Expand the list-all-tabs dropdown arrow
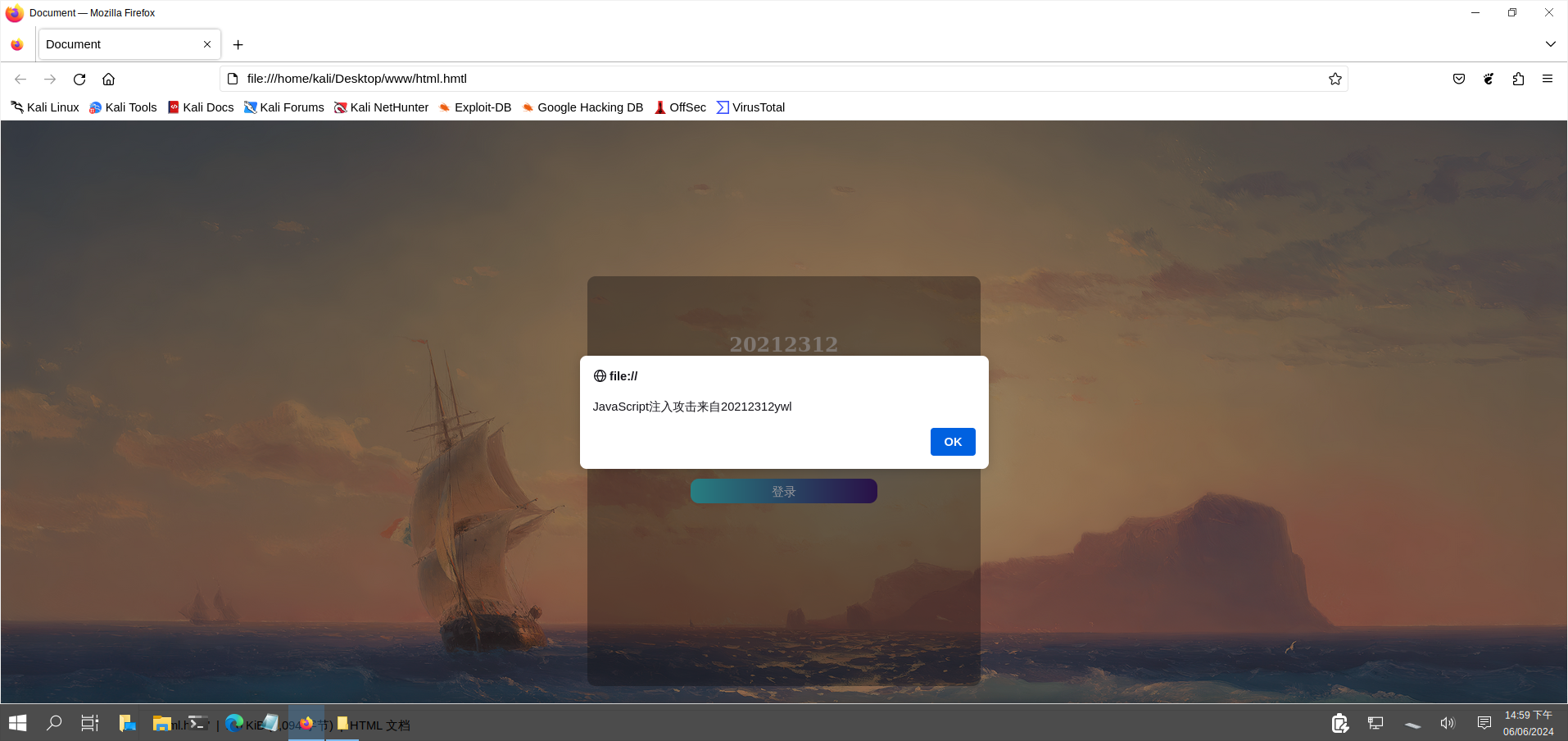Screen dimensions: 1568x741 tap(1551, 44)
